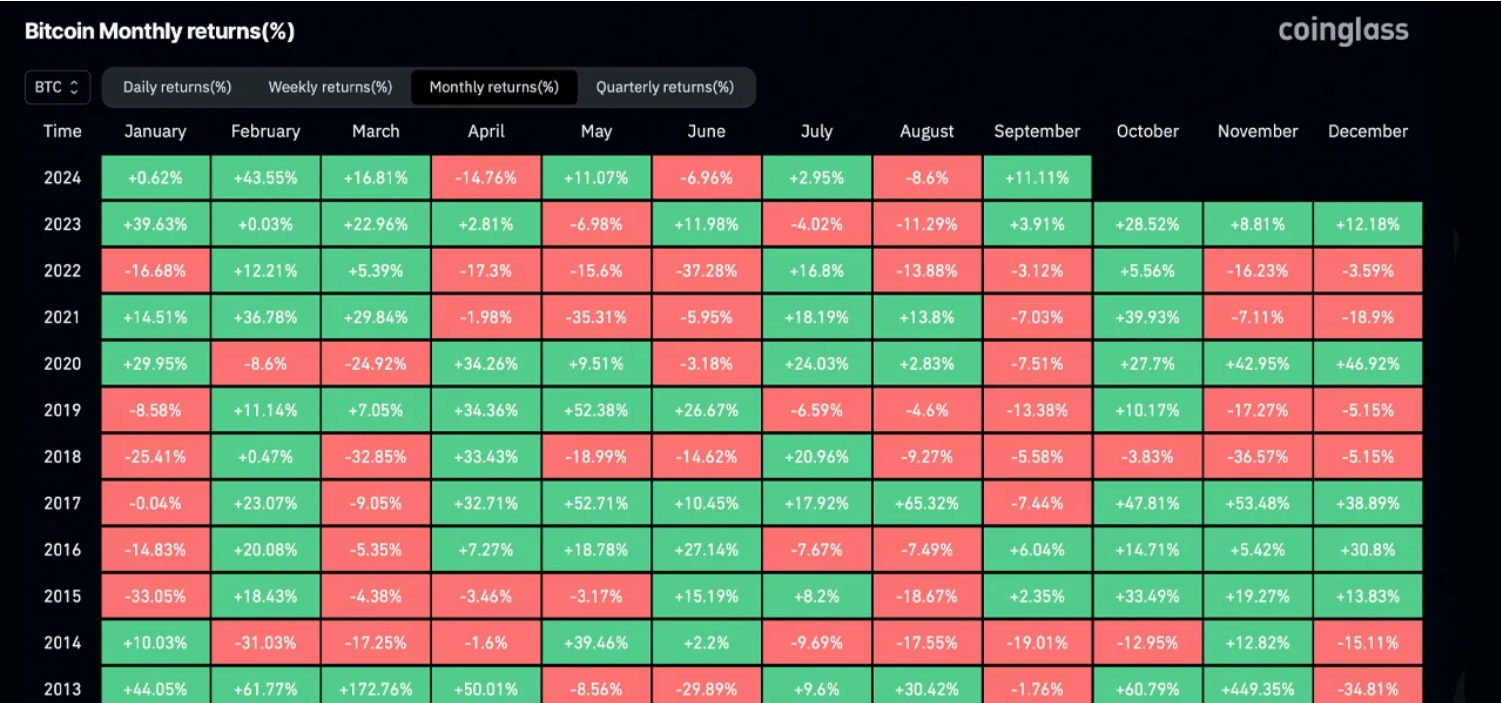Click the January column header
1501x703 pixels.
coord(155,131)
